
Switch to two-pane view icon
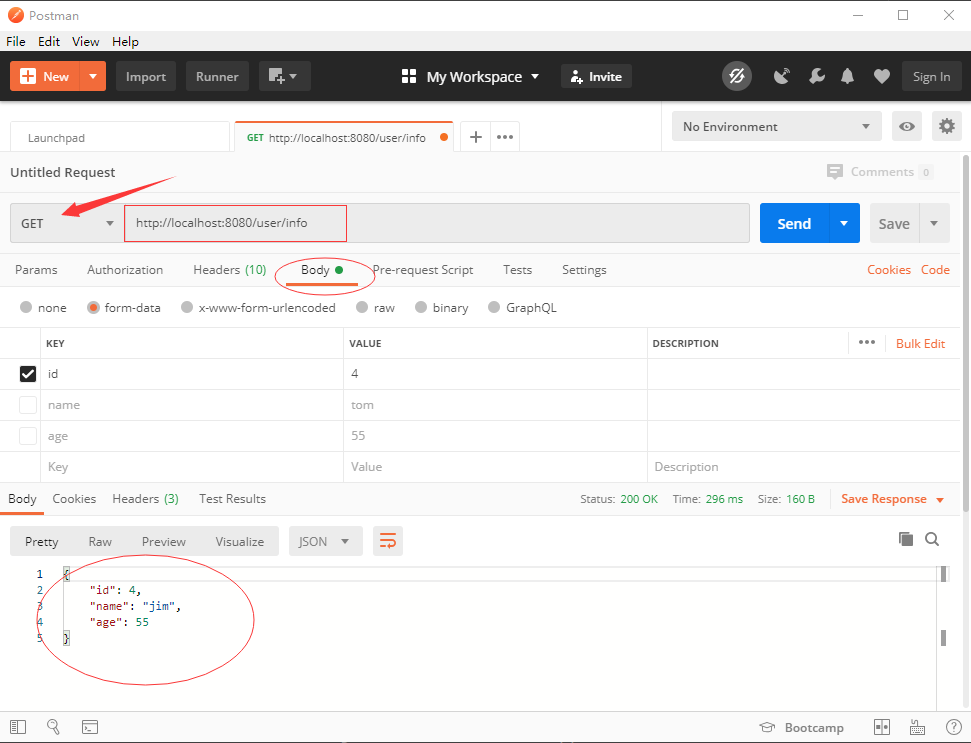pyautogui.click(x=882, y=727)
